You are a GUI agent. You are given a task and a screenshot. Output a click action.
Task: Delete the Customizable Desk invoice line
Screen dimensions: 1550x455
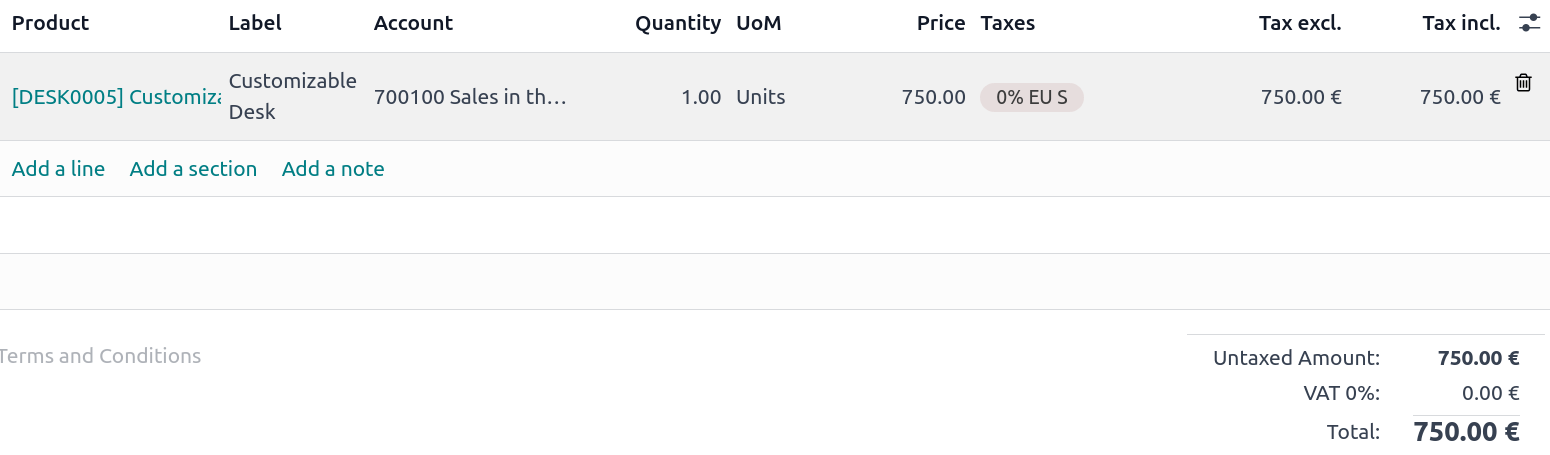tap(1523, 83)
